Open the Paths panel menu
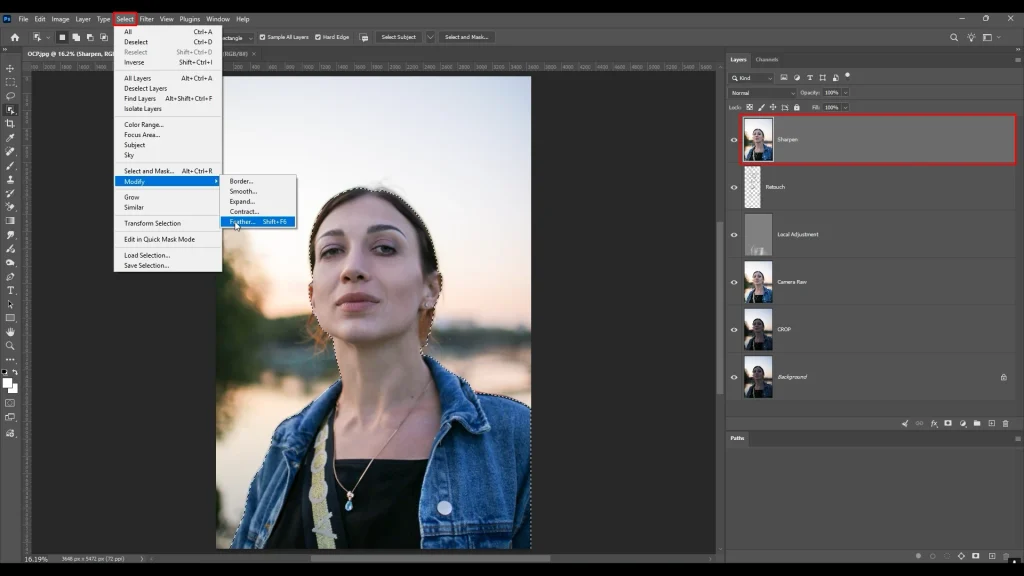 point(1017,438)
